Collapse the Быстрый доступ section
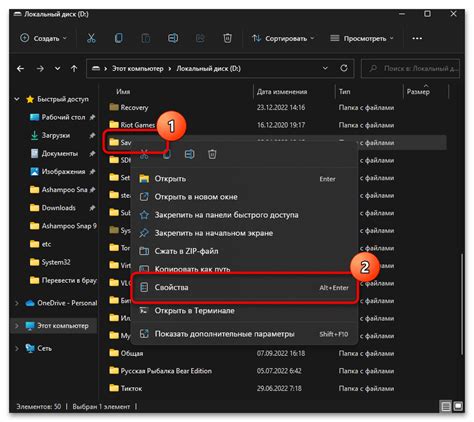 [17, 99]
